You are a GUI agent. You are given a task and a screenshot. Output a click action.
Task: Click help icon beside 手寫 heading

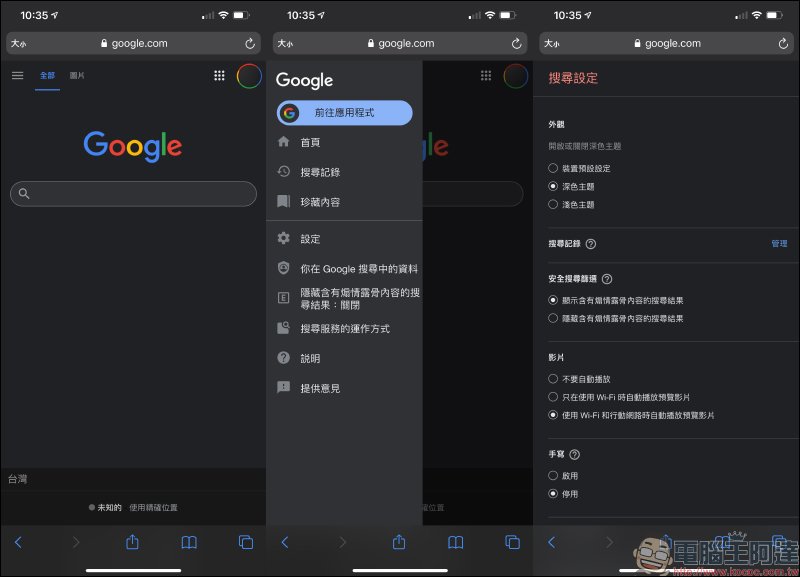point(574,455)
